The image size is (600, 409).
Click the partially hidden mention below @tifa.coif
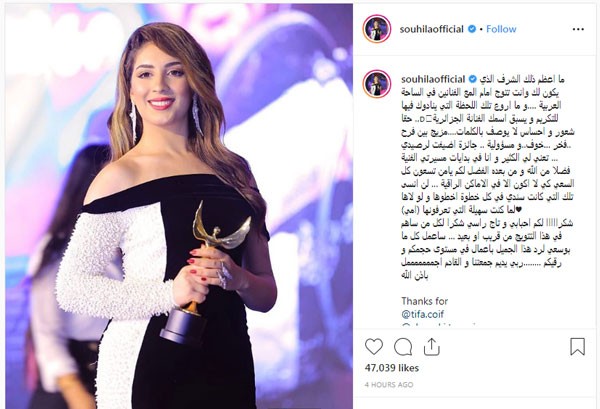click(438, 325)
